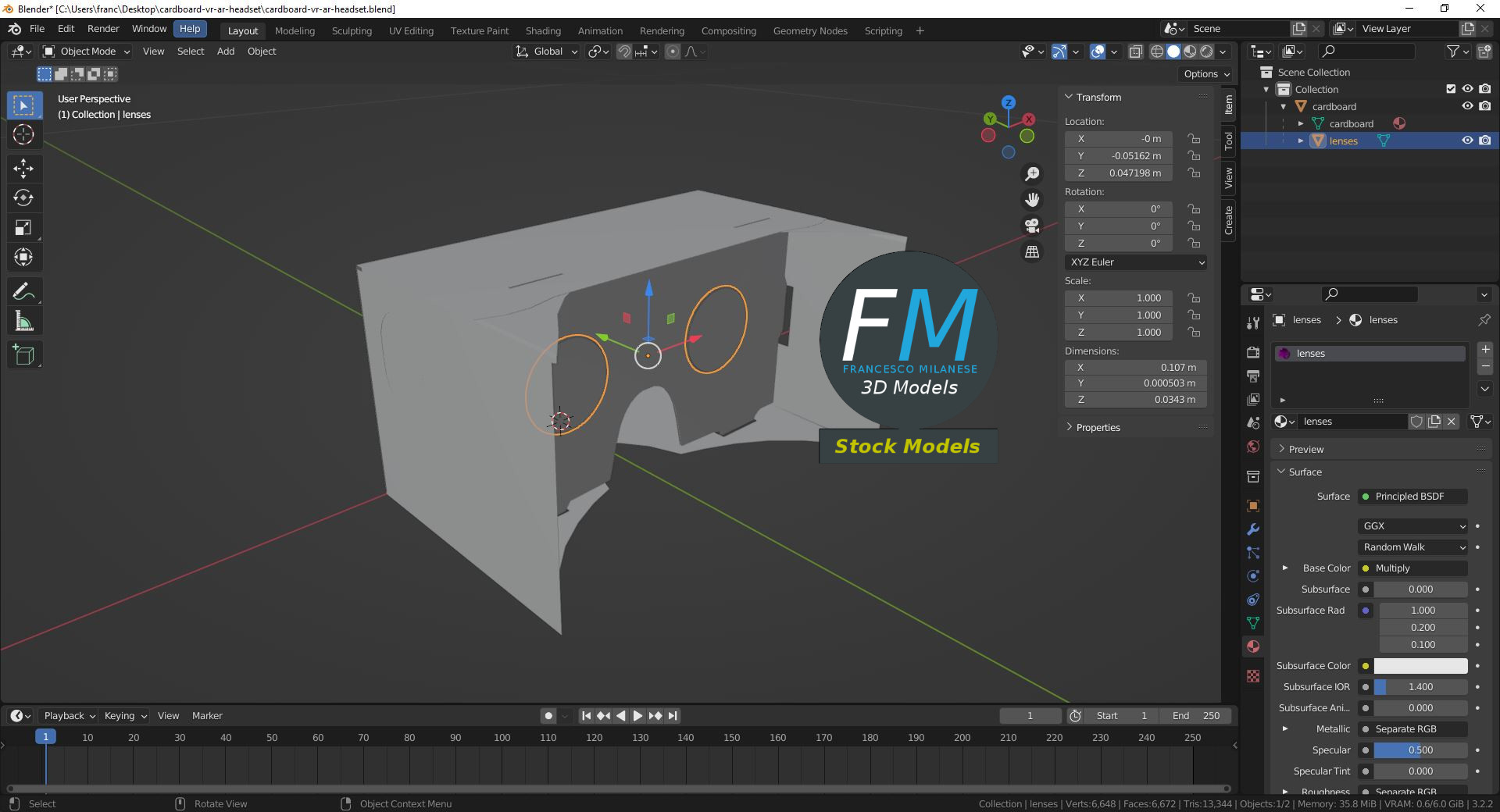Activate the Transform tool
Screen dimensions: 1500x812
24,257
